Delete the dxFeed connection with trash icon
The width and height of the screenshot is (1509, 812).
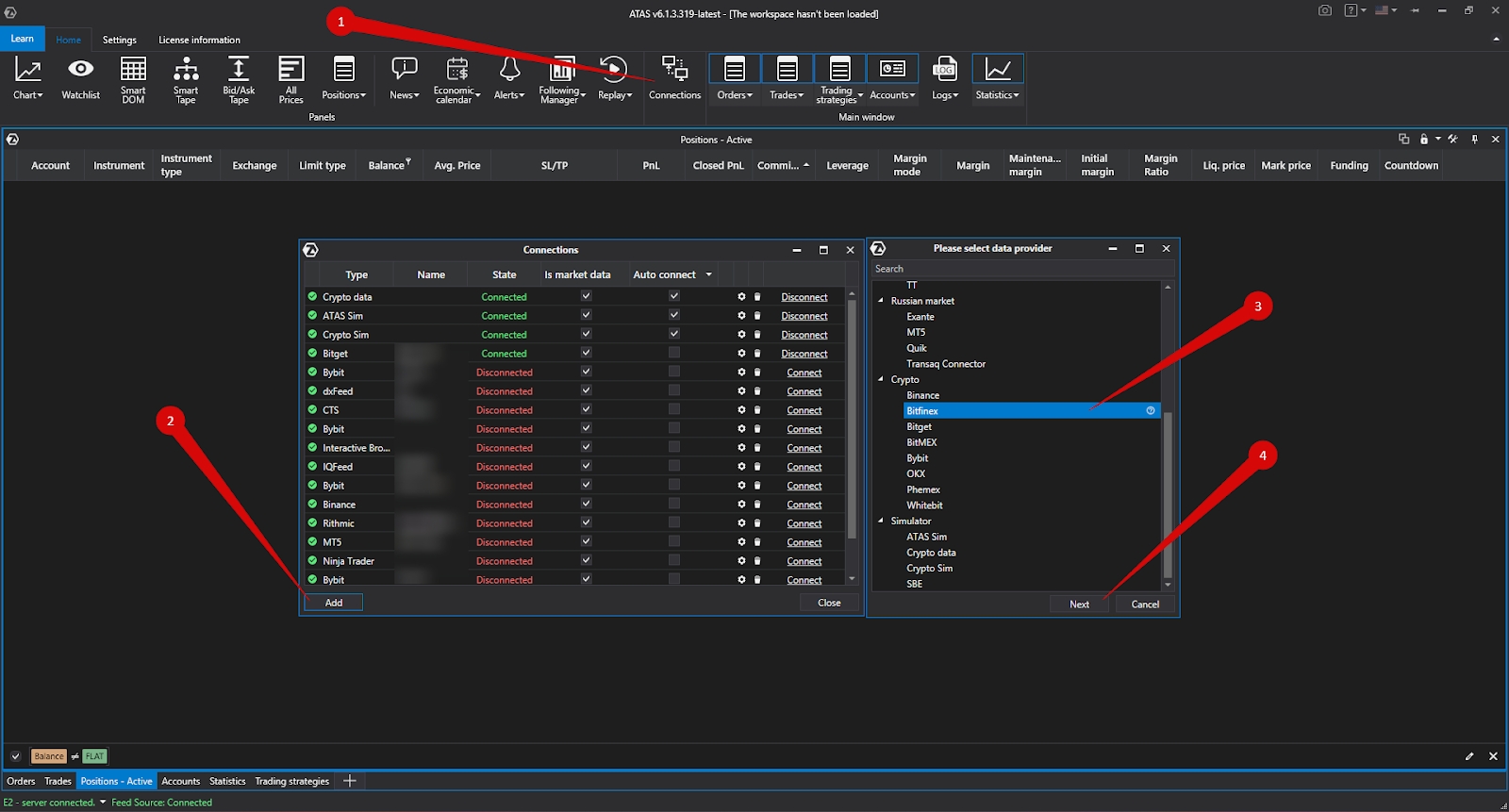click(757, 390)
